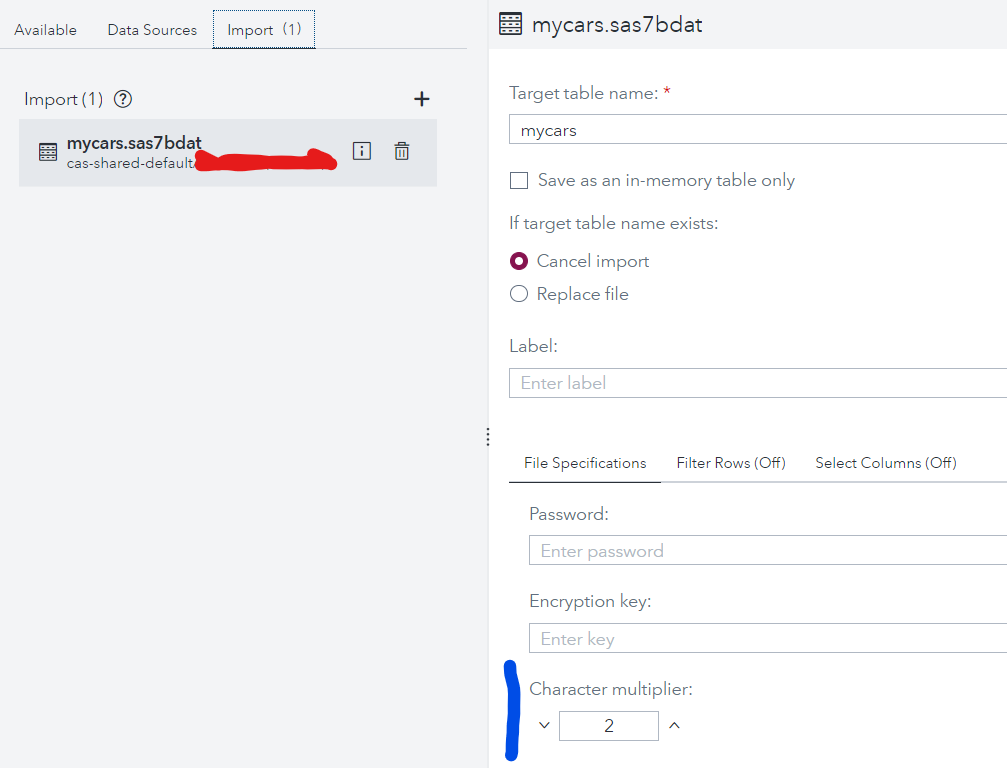The height and width of the screenshot is (768, 1007).
Task: Open help for the Import panel
Action: point(122,99)
